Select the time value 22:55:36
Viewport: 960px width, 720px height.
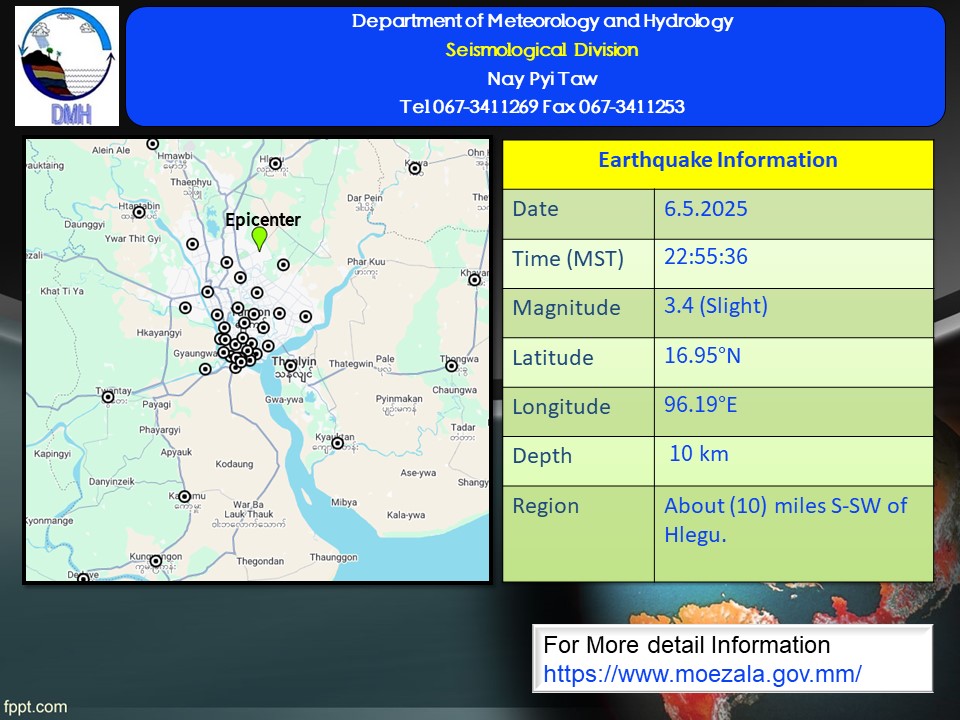point(705,257)
